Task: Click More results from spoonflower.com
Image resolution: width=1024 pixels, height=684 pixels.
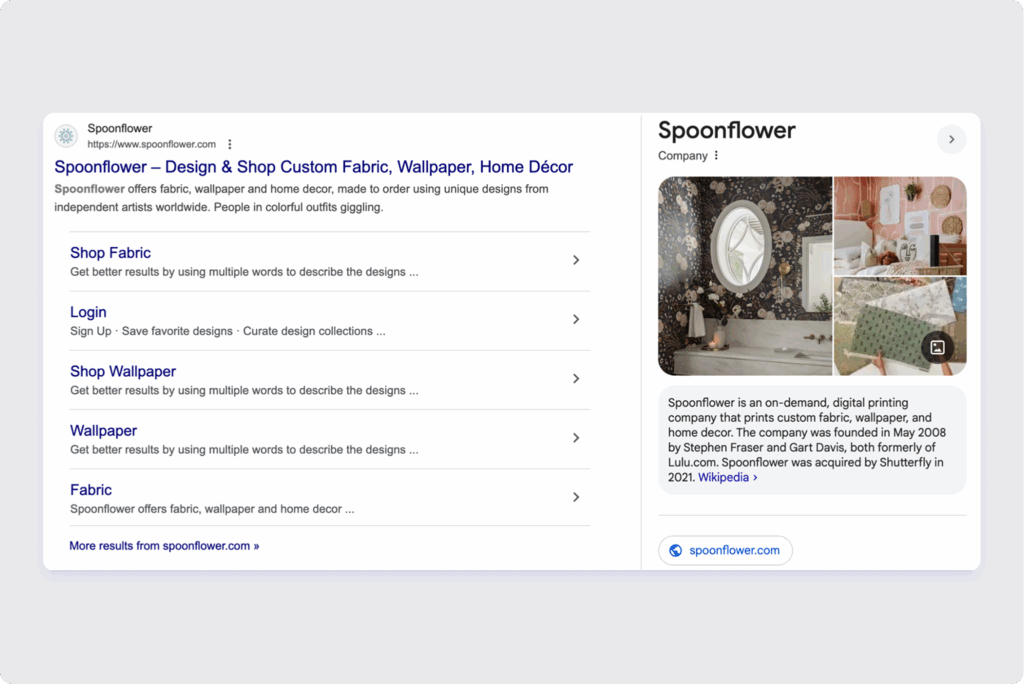Action: tap(164, 546)
